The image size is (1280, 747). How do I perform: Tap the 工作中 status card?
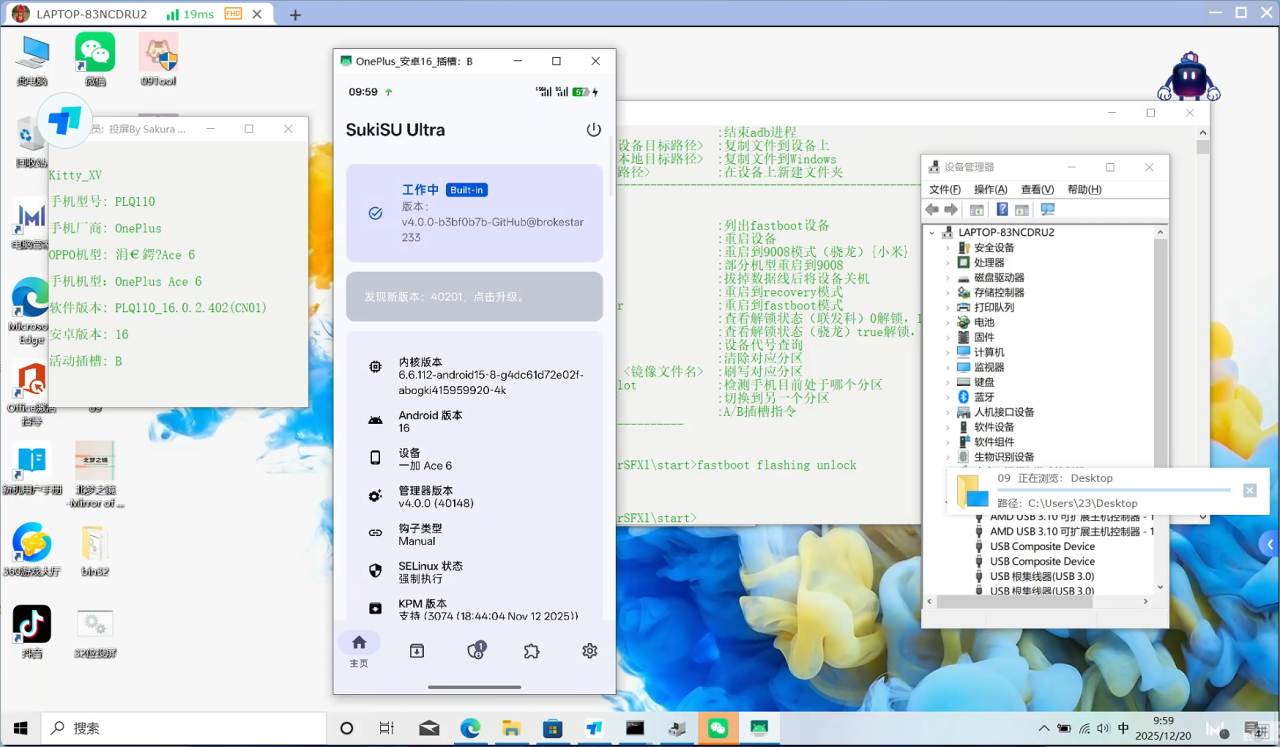point(474,213)
